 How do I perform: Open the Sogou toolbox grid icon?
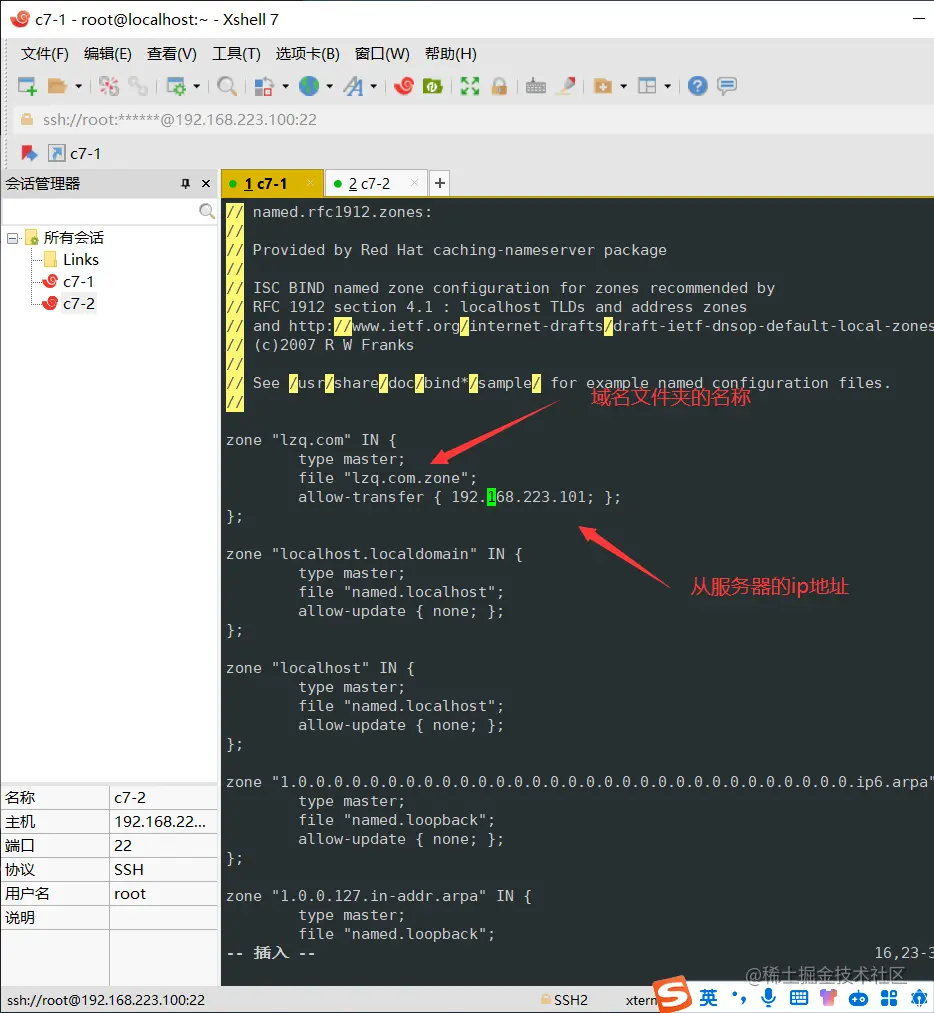pos(889,998)
